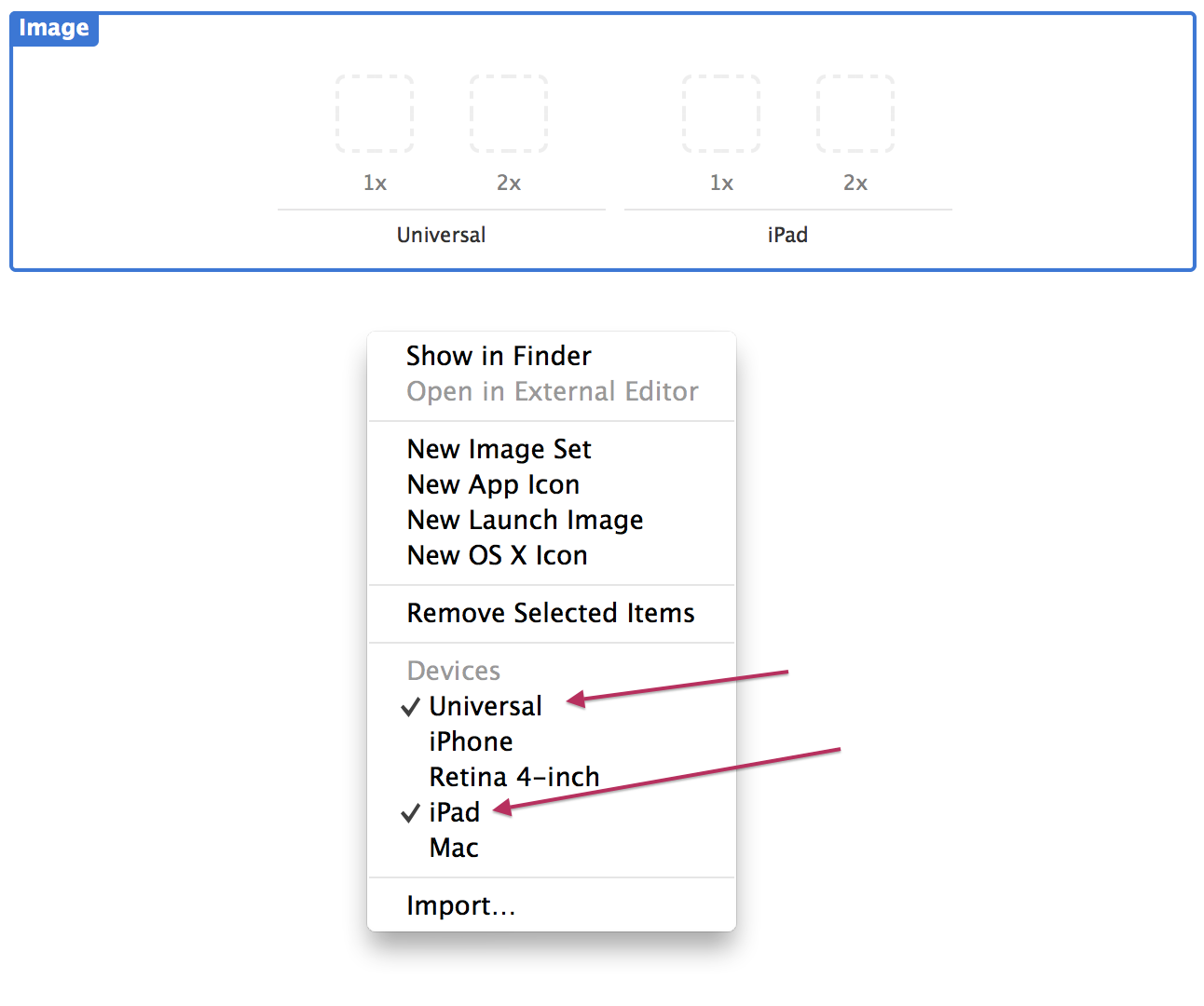This screenshot has height=1006, width=1204.
Task: Click the Universal 1x image slot
Action: (x=375, y=114)
